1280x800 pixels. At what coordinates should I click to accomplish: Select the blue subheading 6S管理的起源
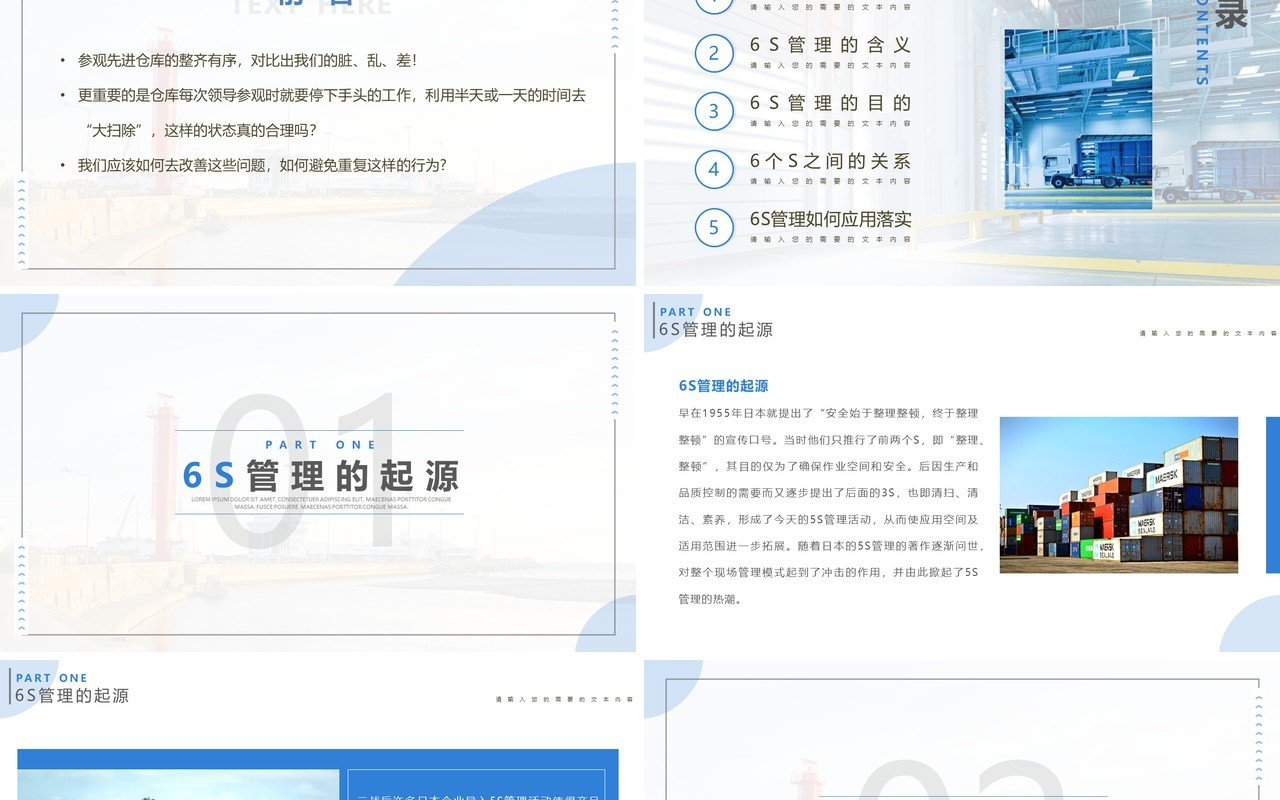[x=723, y=386]
